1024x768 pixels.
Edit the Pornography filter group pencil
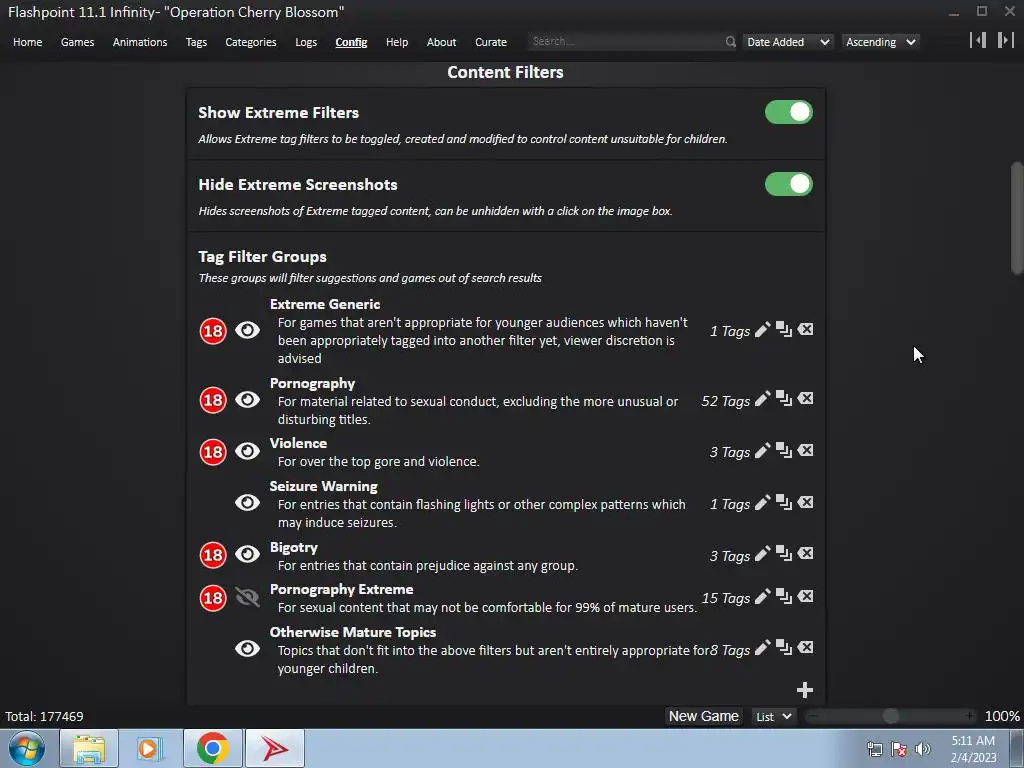tap(762, 399)
